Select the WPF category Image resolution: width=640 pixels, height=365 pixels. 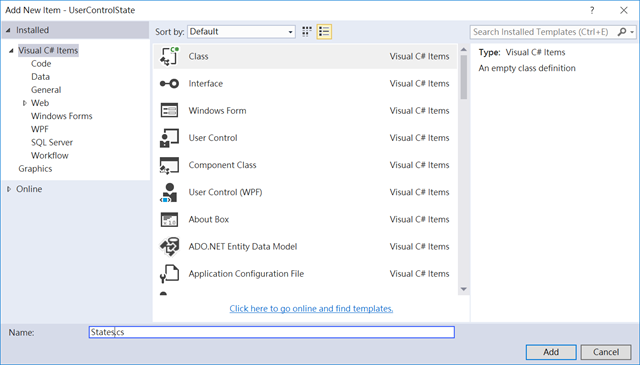[40, 129]
